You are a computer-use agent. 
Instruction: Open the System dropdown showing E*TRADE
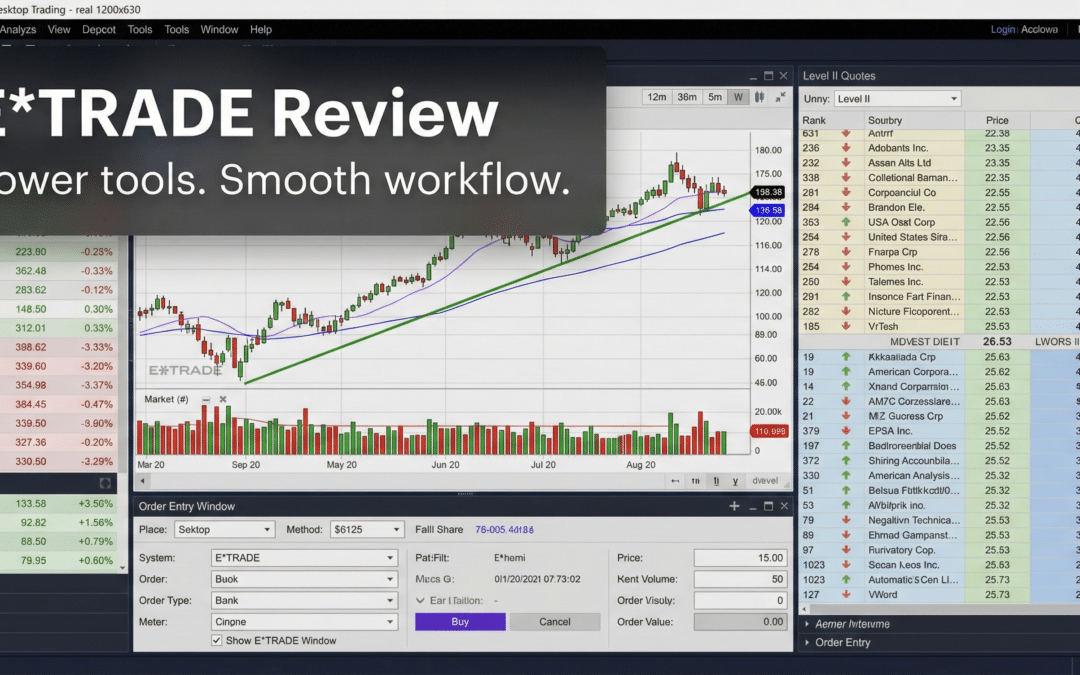[304, 557]
